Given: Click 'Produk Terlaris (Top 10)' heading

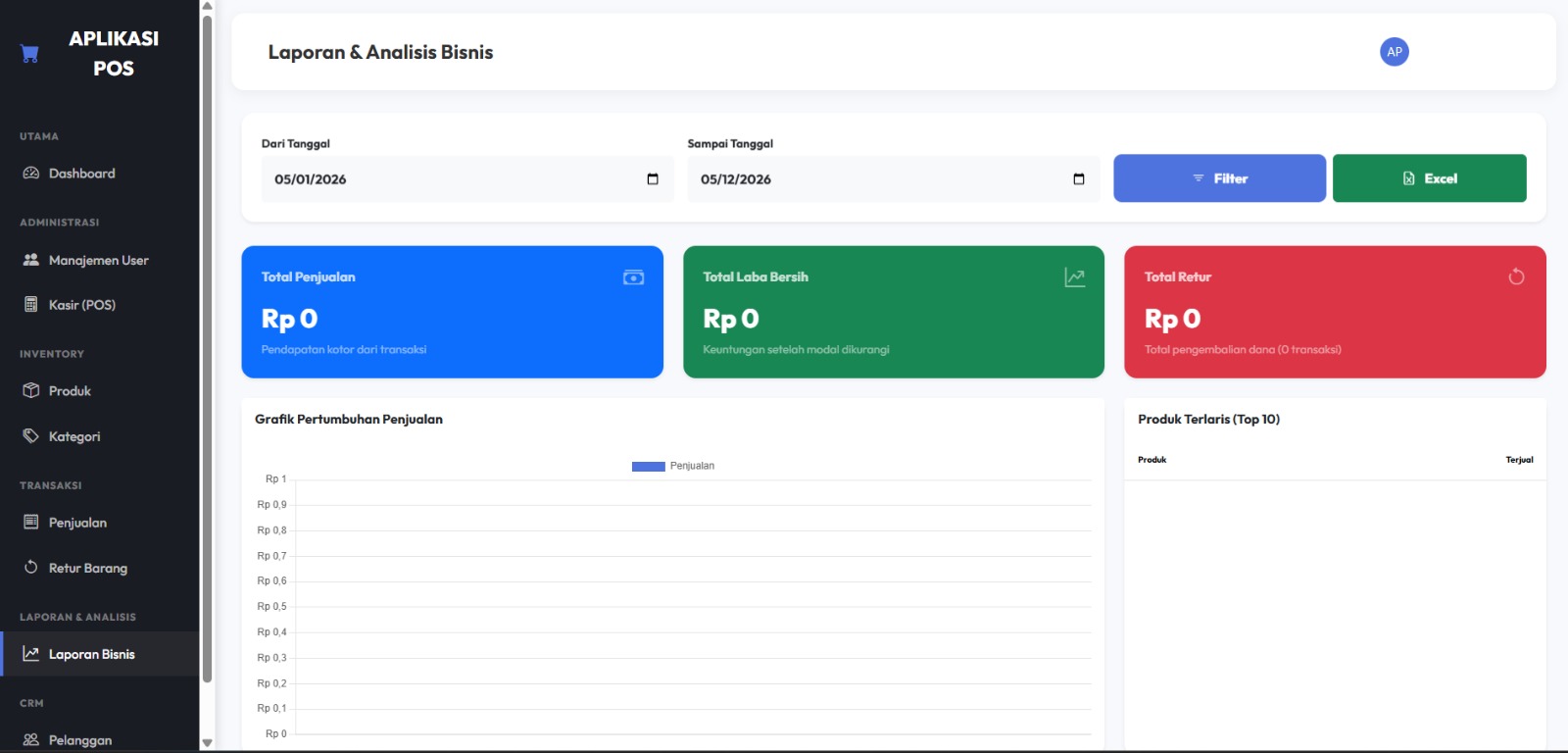Looking at the screenshot, I should click(x=1208, y=419).
